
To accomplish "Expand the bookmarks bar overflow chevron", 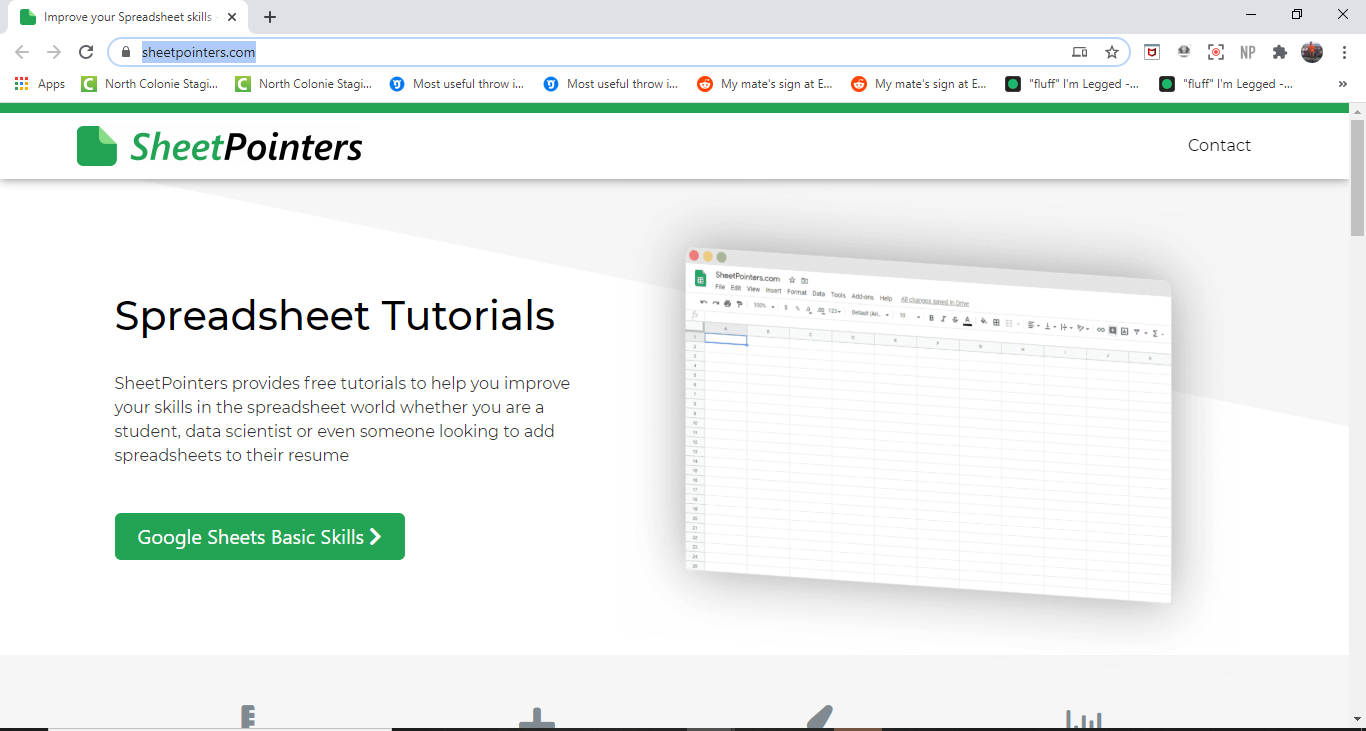I will pos(1343,84).
